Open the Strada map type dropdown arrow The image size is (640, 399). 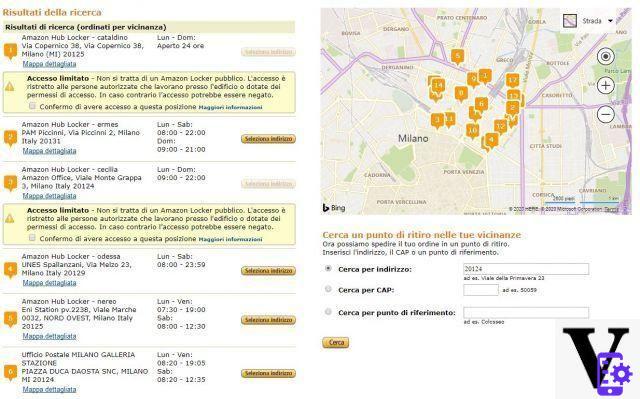click(x=611, y=21)
